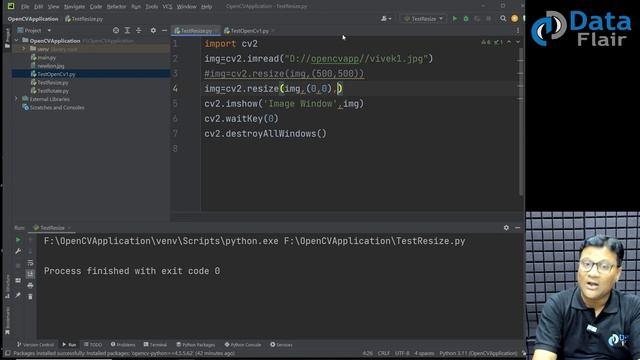Go to previous highlighted error arrow
This screenshot has height=360, width=640.
coord(509,42)
